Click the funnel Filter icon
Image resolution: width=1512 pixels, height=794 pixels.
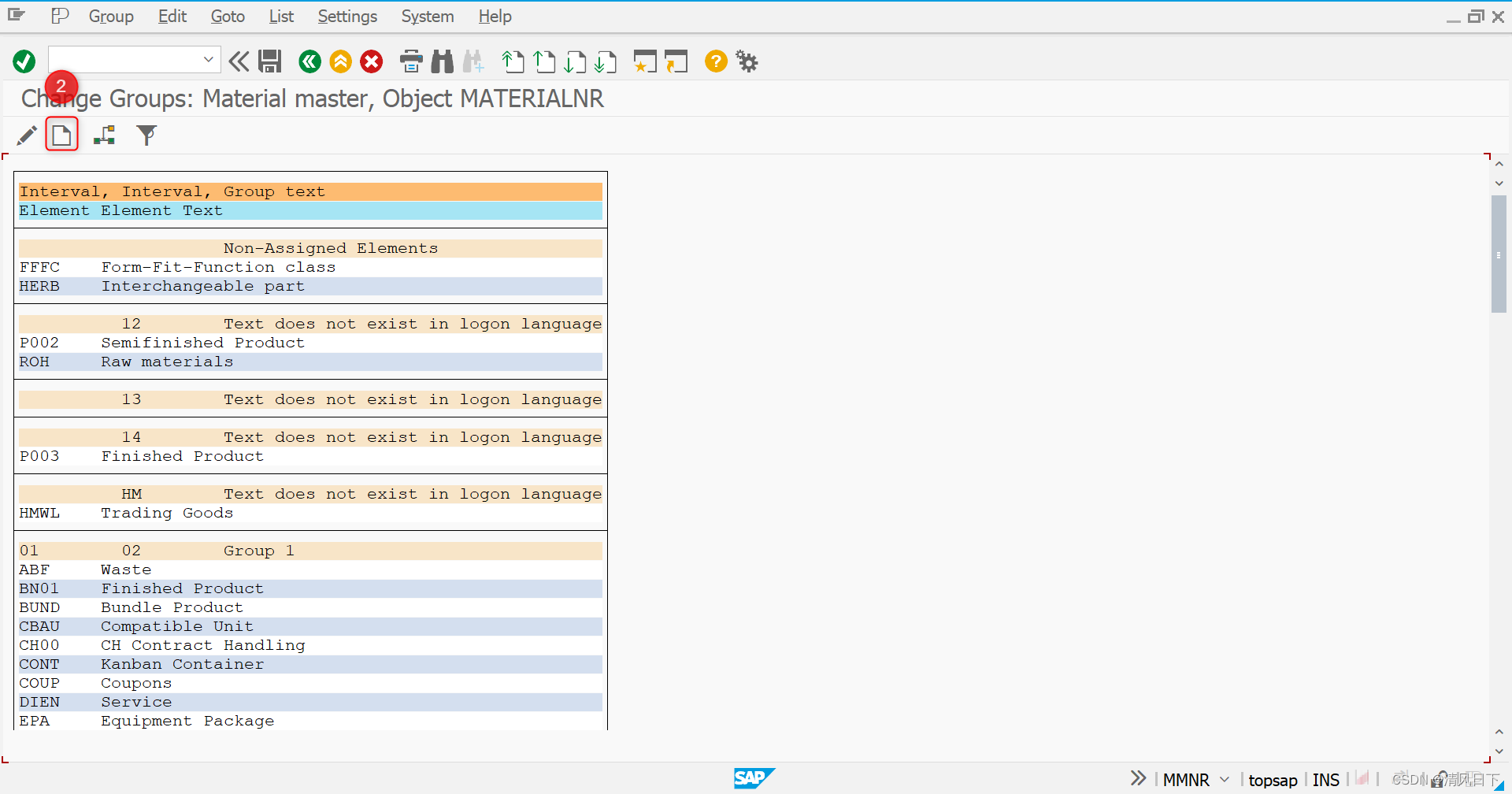pyautogui.click(x=146, y=135)
